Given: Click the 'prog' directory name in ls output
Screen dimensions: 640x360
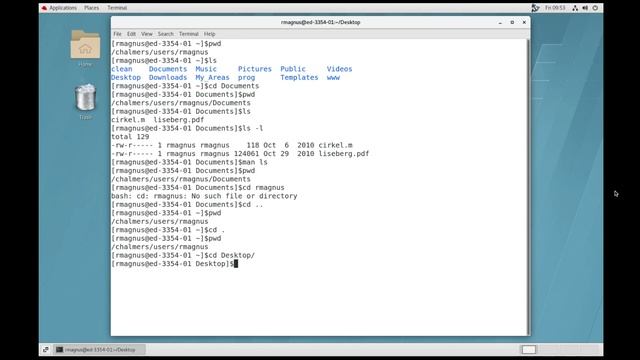Looking at the screenshot, I should tap(246, 78).
